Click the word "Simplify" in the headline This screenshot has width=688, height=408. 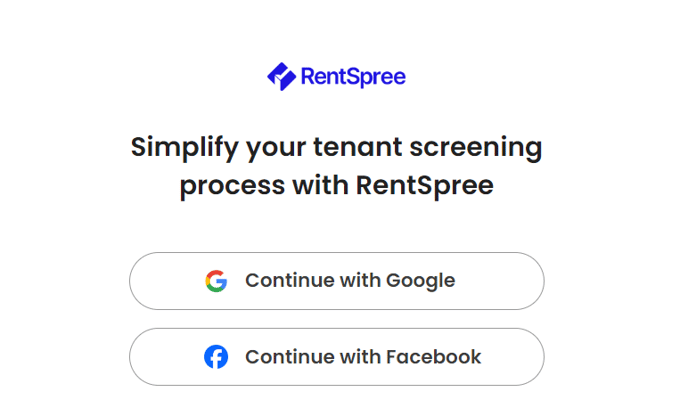(184, 148)
